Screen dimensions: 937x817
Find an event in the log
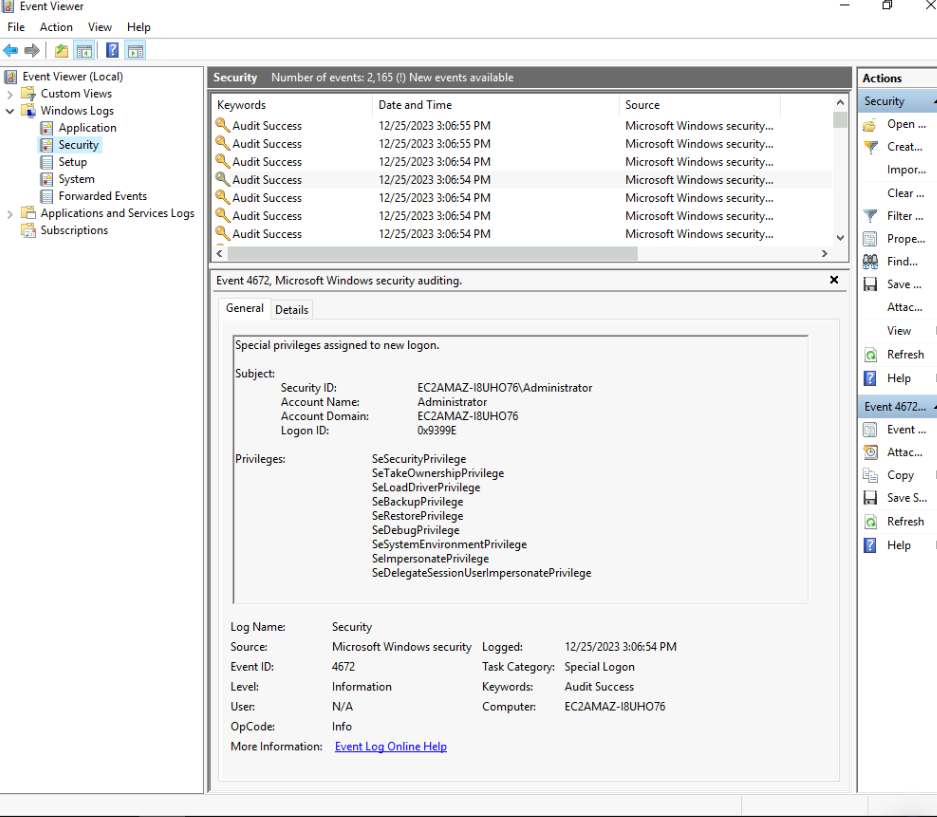click(x=899, y=261)
